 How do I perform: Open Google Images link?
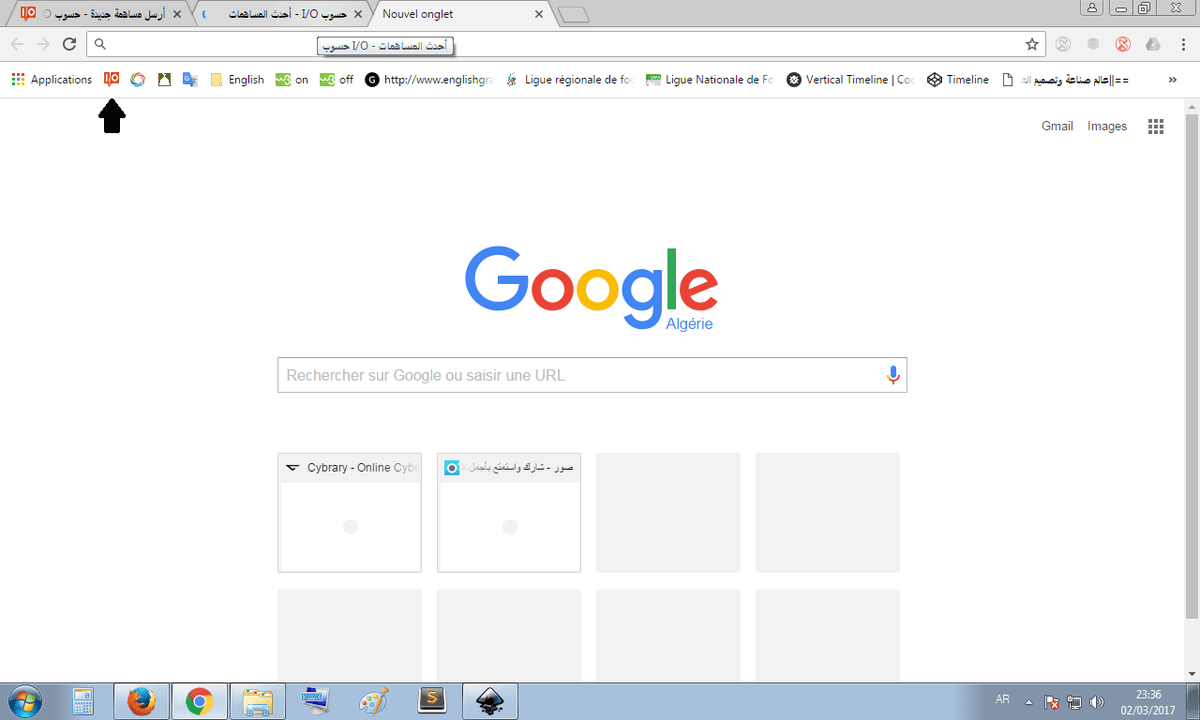(1107, 126)
